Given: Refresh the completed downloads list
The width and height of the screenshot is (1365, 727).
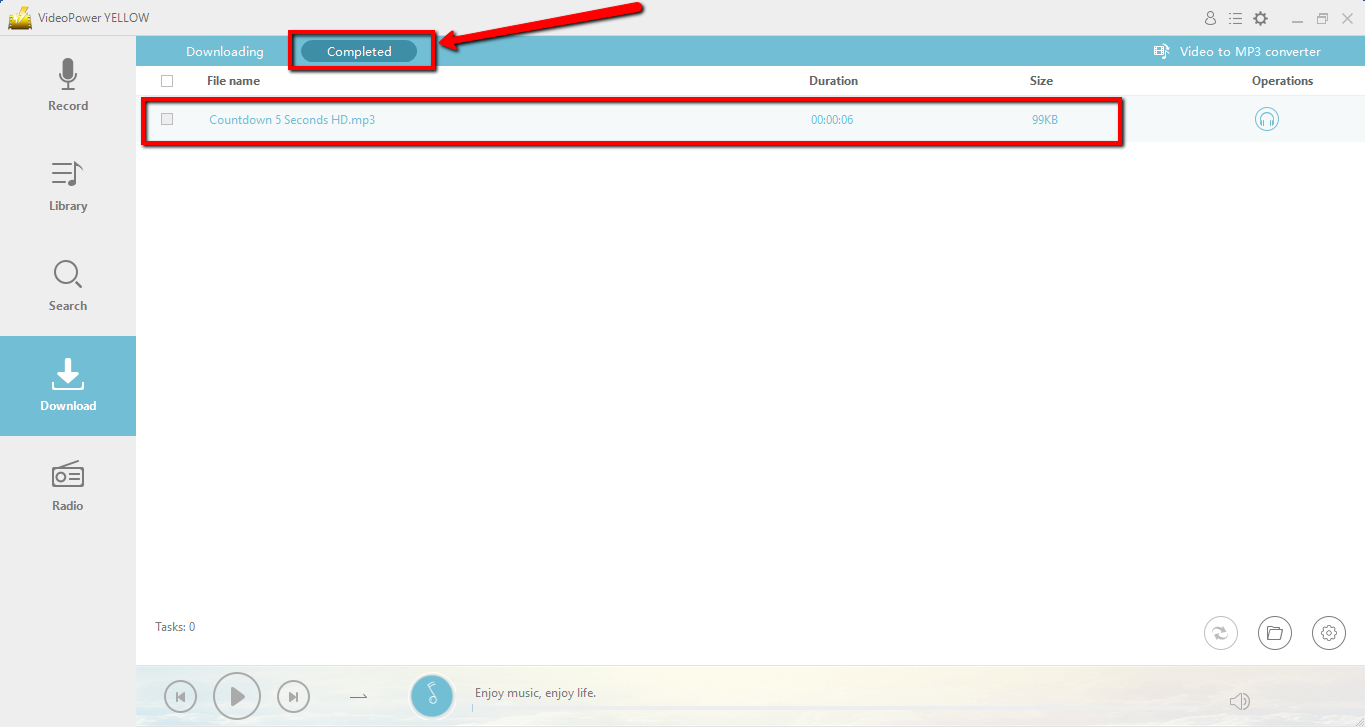Looking at the screenshot, I should pyautogui.click(x=1220, y=632).
